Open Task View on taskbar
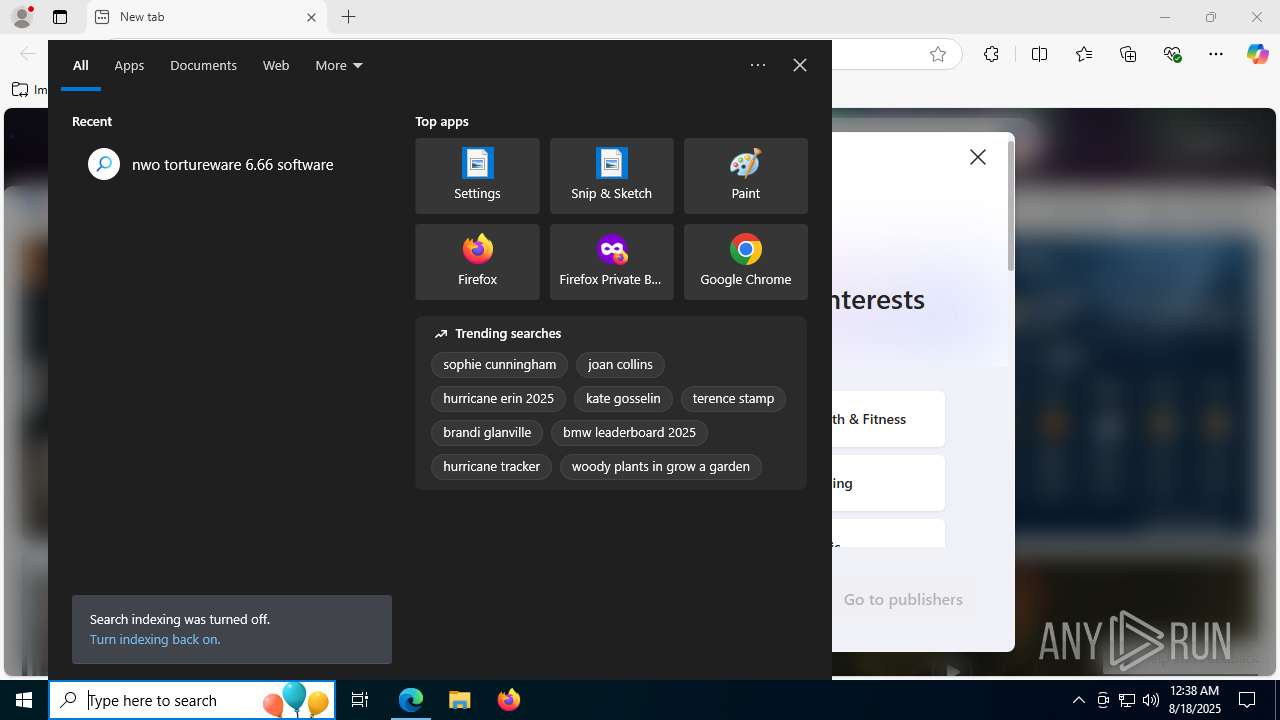 tap(360, 700)
